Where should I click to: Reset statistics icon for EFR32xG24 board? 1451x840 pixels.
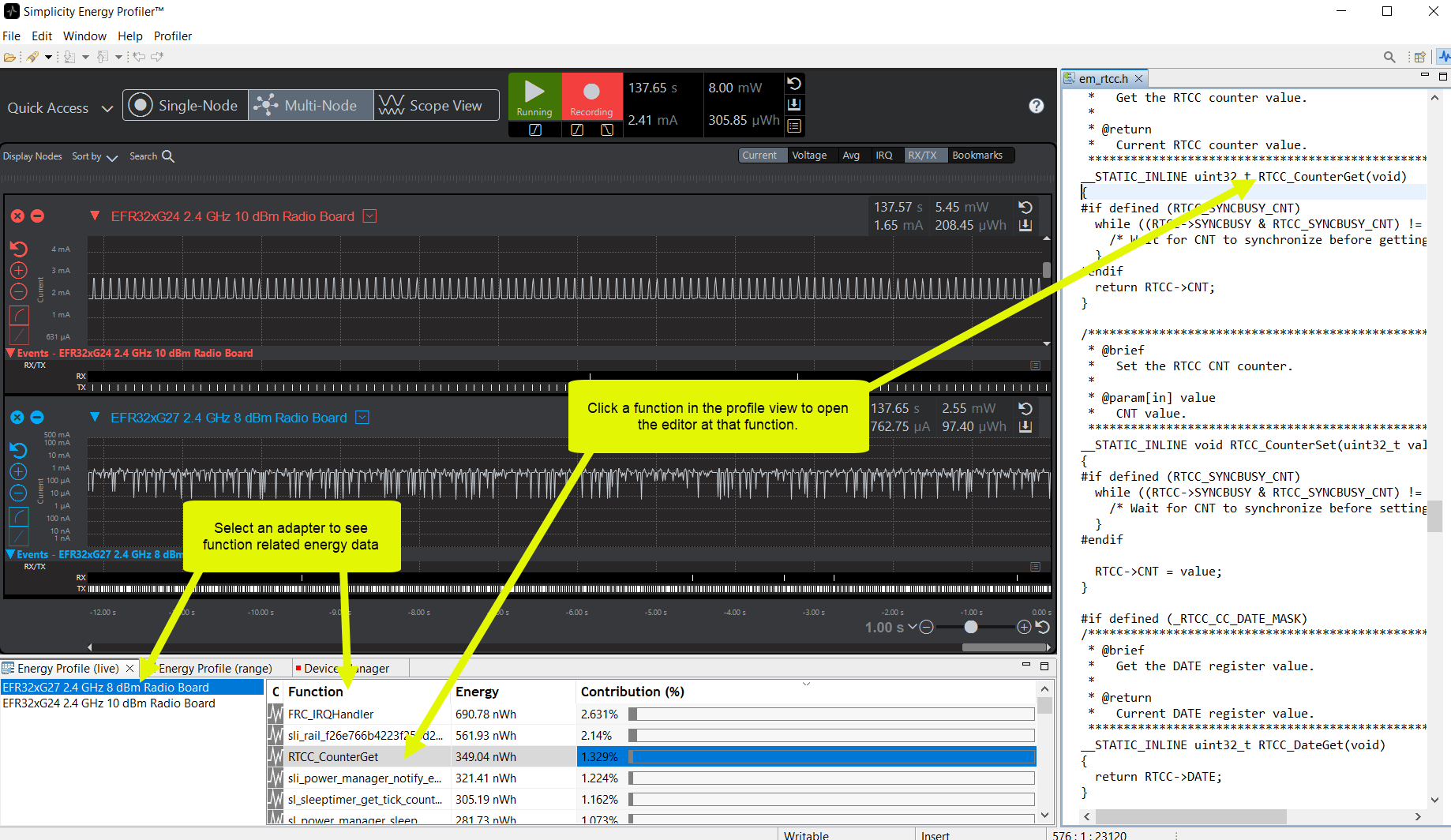pyautogui.click(x=1025, y=208)
